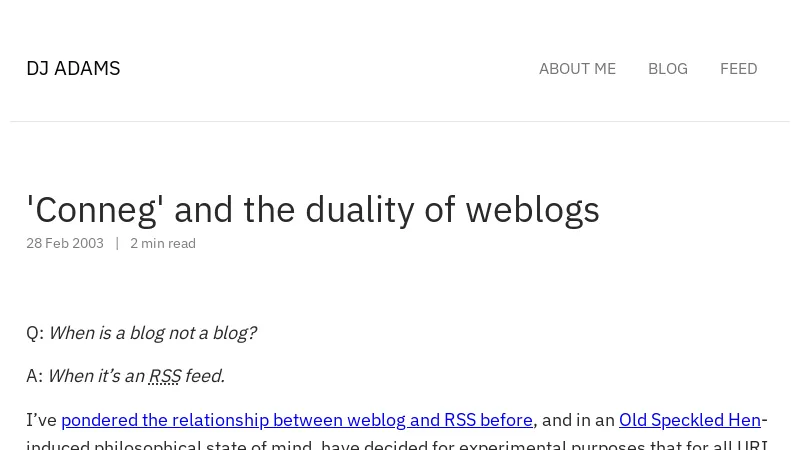The image size is (800, 450).
Task: Click the "Q:" label
Action: (x=35, y=333)
